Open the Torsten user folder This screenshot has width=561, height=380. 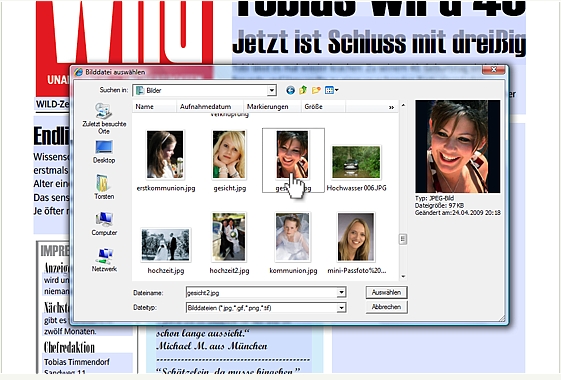[104, 187]
